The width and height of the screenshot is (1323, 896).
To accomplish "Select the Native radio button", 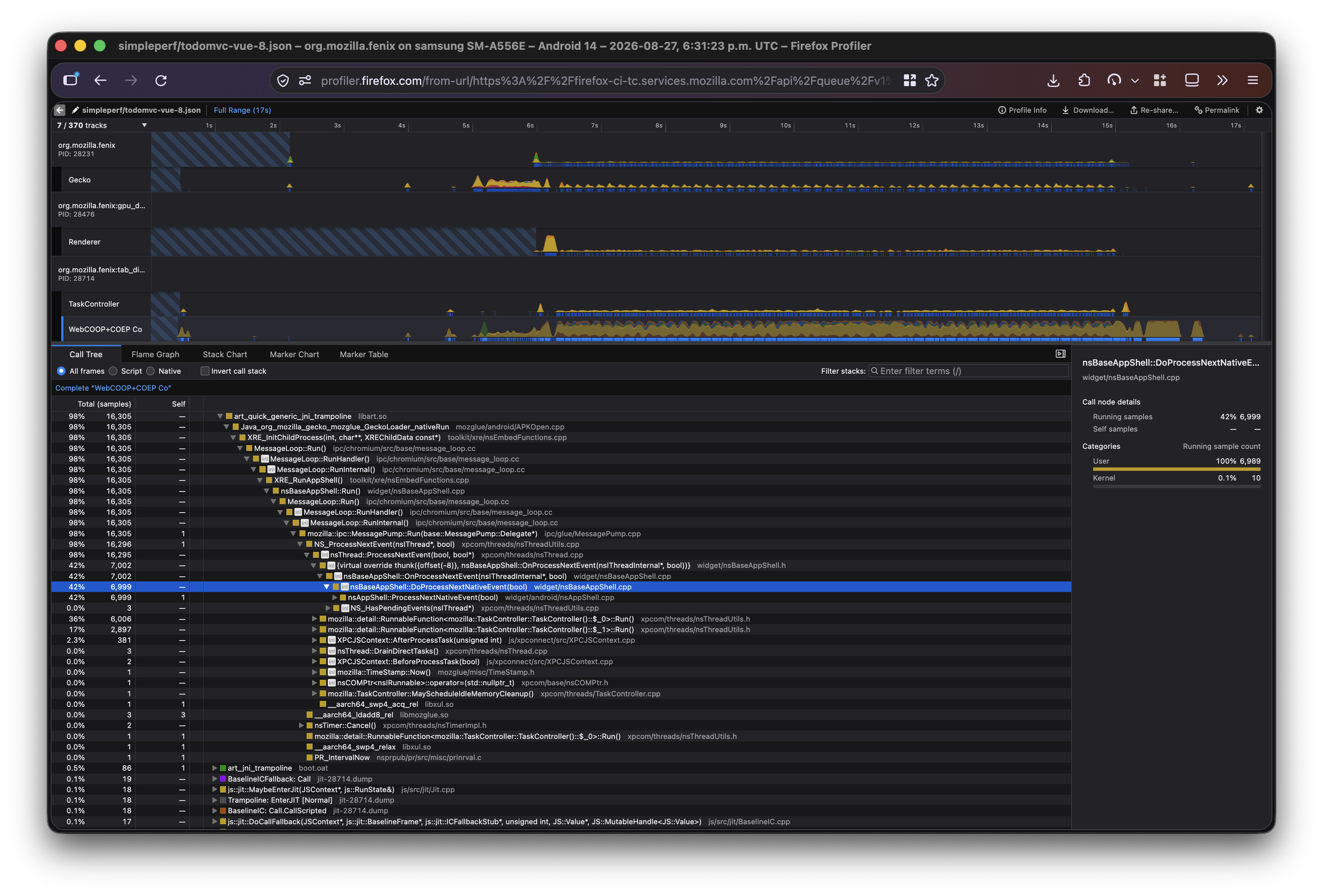I will [x=151, y=371].
